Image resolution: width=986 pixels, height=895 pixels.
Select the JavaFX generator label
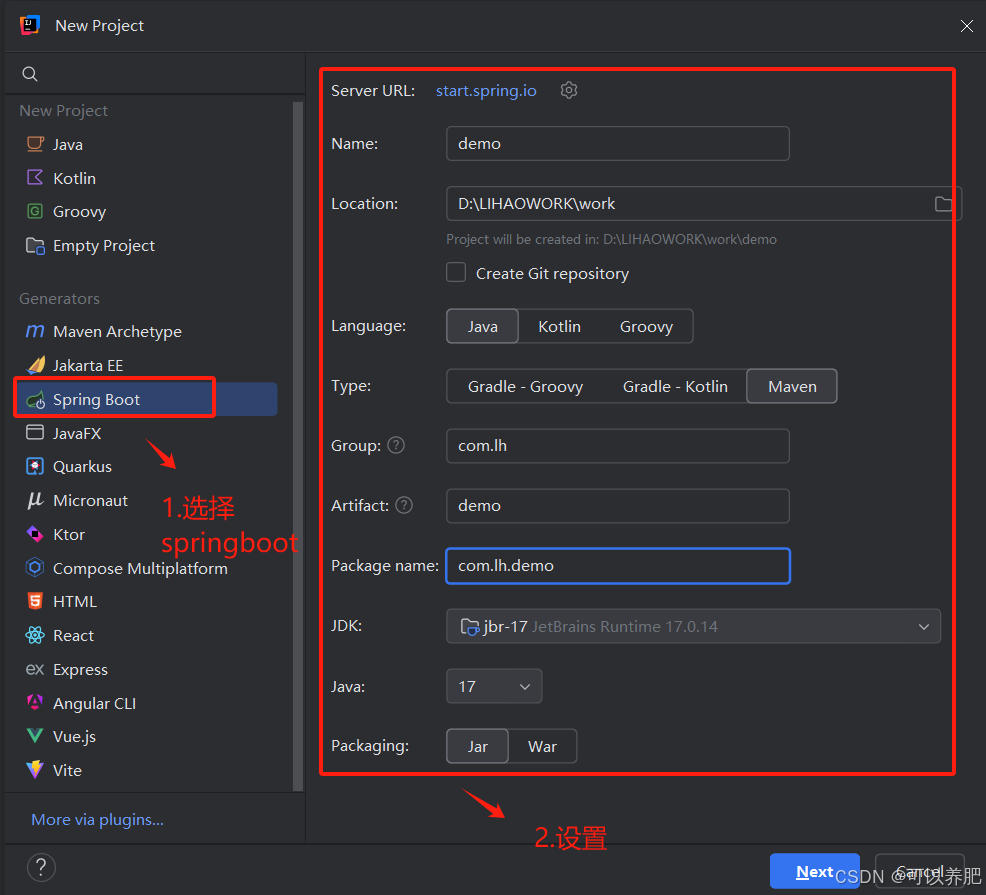(x=77, y=433)
